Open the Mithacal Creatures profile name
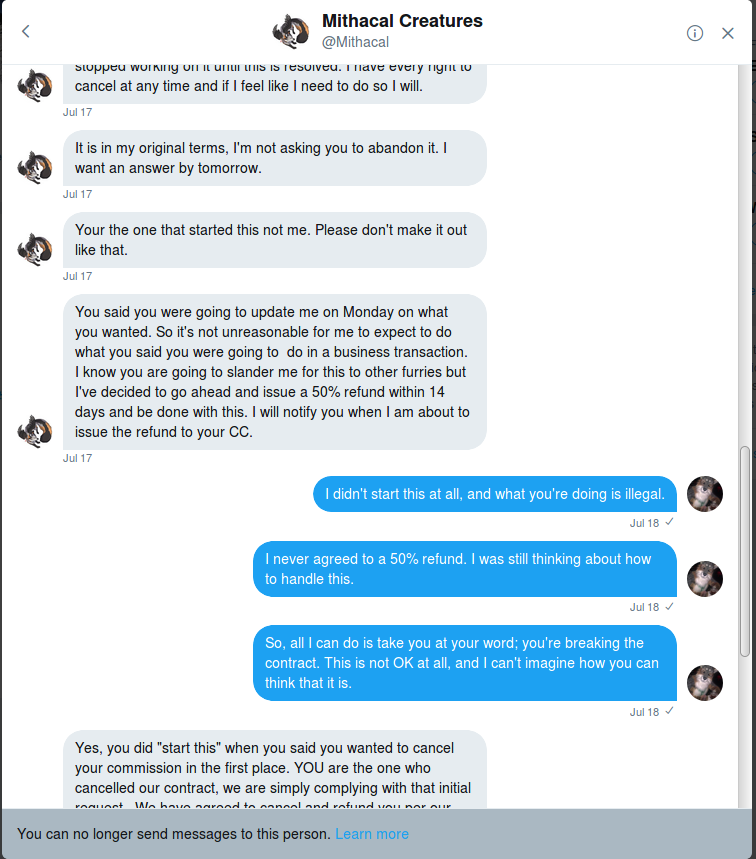Image resolution: width=756 pixels, height=859 pixels. [x=402, y=21]
